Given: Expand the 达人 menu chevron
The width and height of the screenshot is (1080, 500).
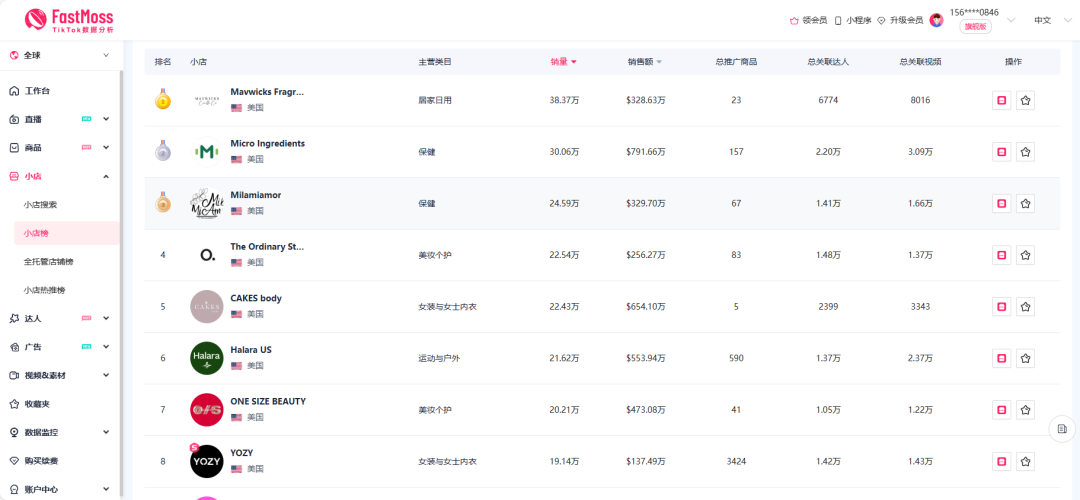Looking at the screenshot, I should pos(106,318).
